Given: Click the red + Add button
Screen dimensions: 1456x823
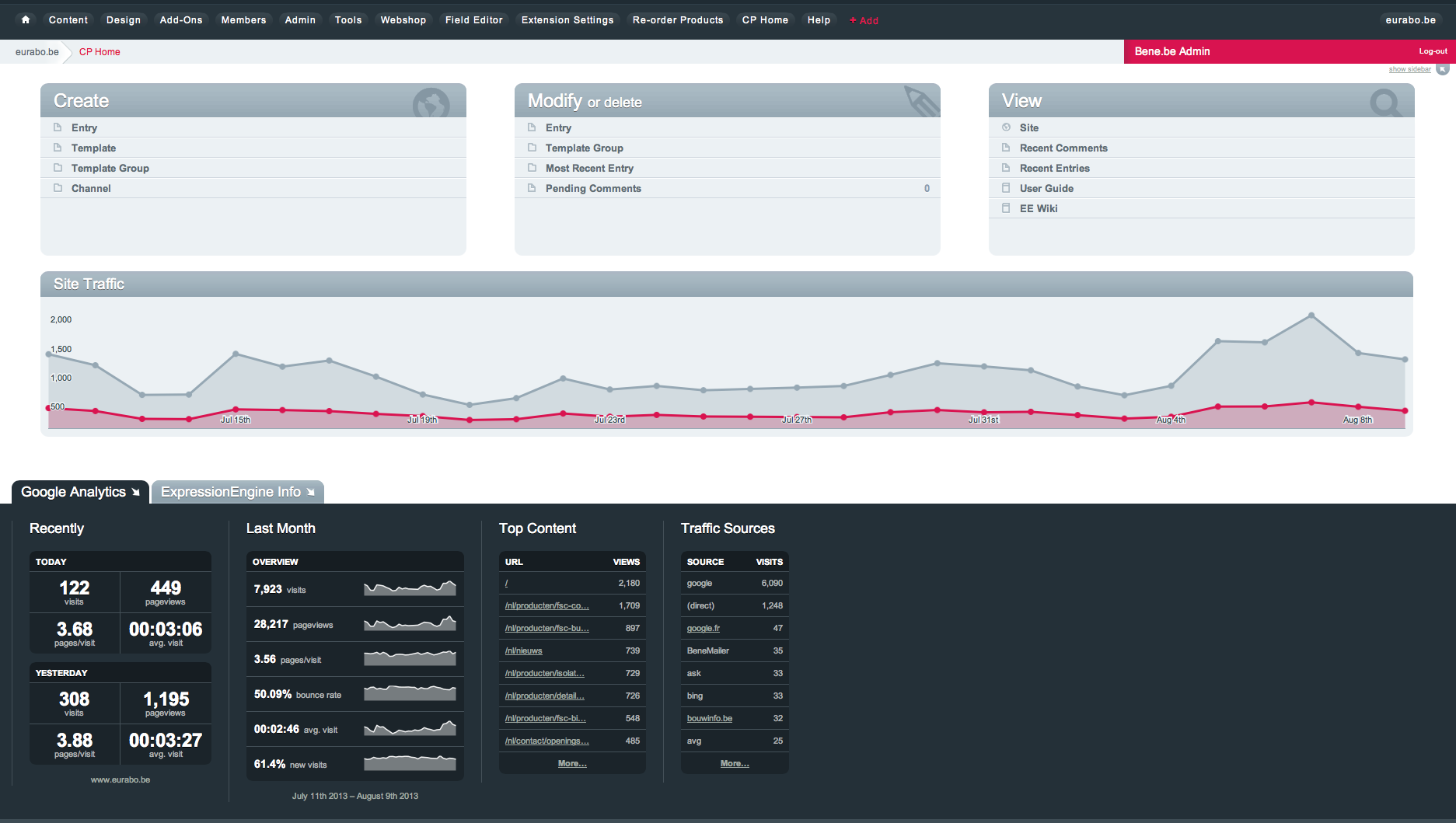Looking at the screenshot, I should coord(864,21).
